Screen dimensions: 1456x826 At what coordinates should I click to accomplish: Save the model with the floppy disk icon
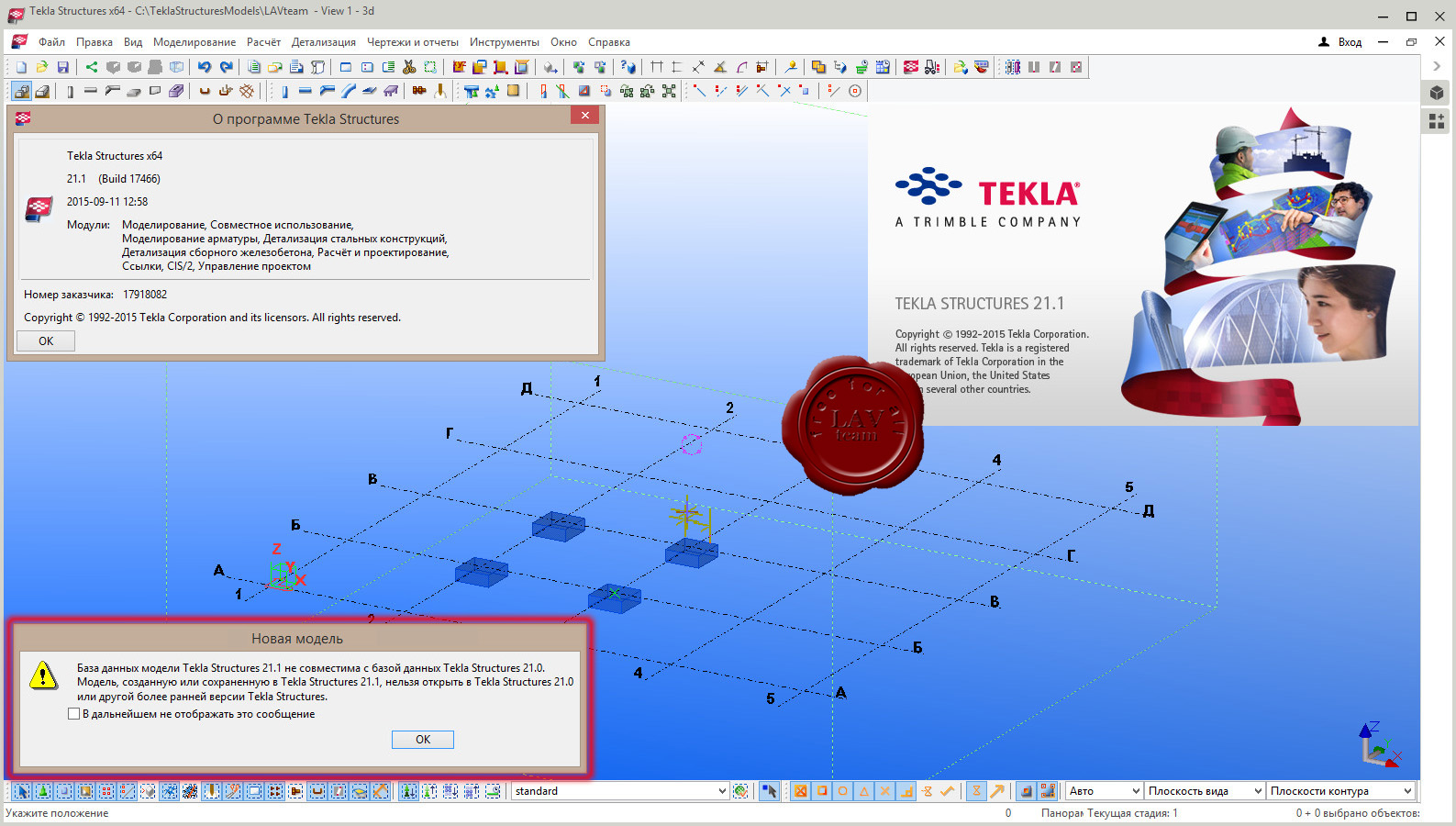pos(63,67)
